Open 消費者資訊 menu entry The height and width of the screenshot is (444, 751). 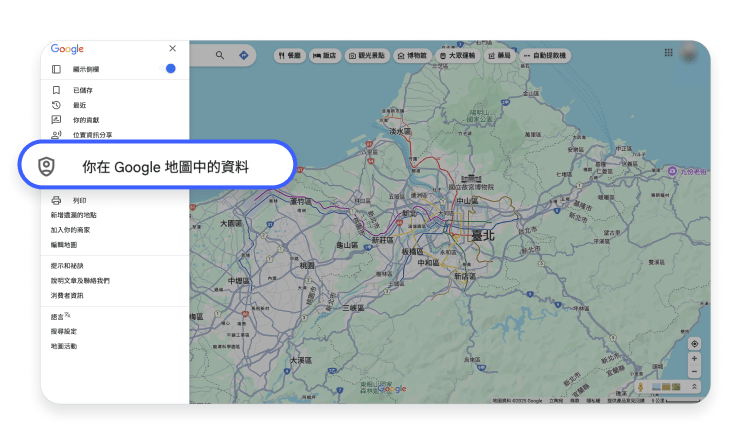click(x=67, y=296)
